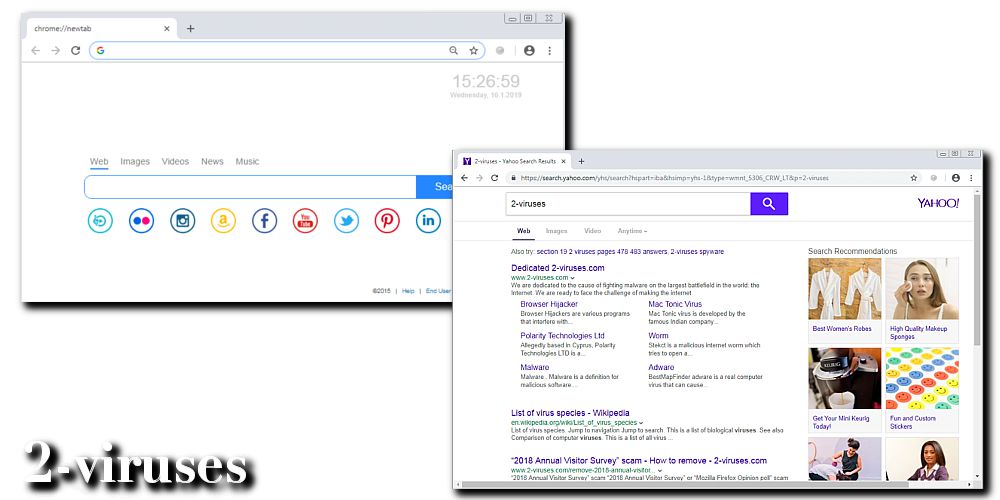Click the Yahoo search field containing 2-viruses

tap(628, 204)
